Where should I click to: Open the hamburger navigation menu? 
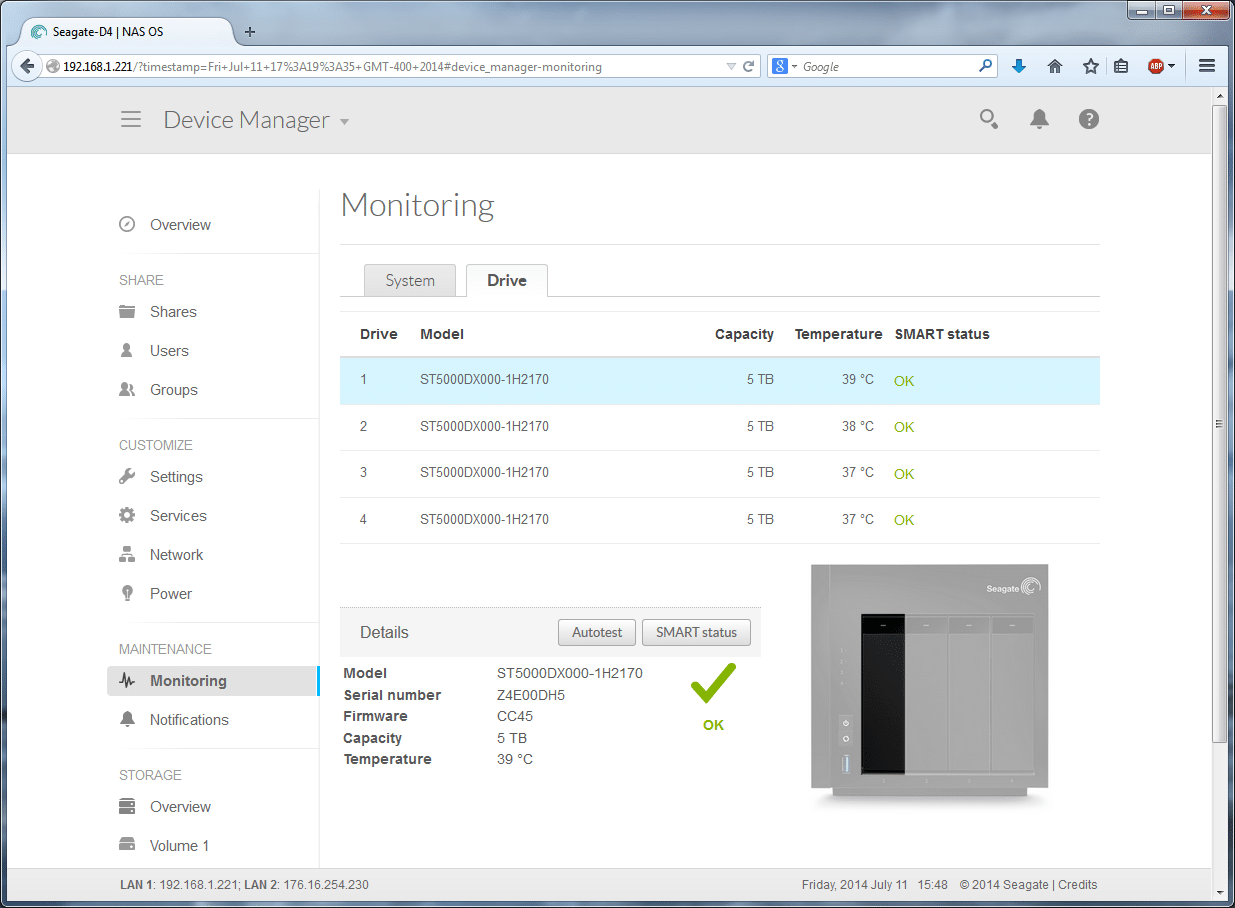[131, 120]
